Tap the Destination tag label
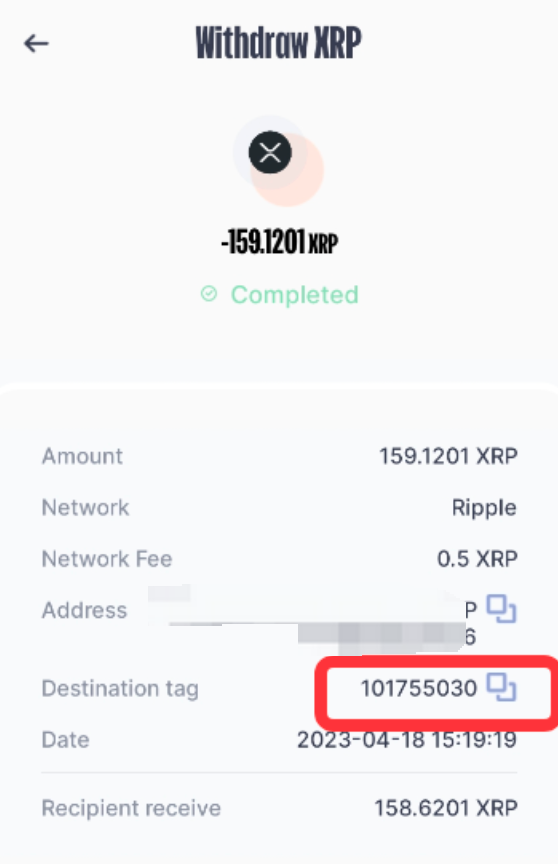Viewport: 558px width, 864px height. (120, 689)
